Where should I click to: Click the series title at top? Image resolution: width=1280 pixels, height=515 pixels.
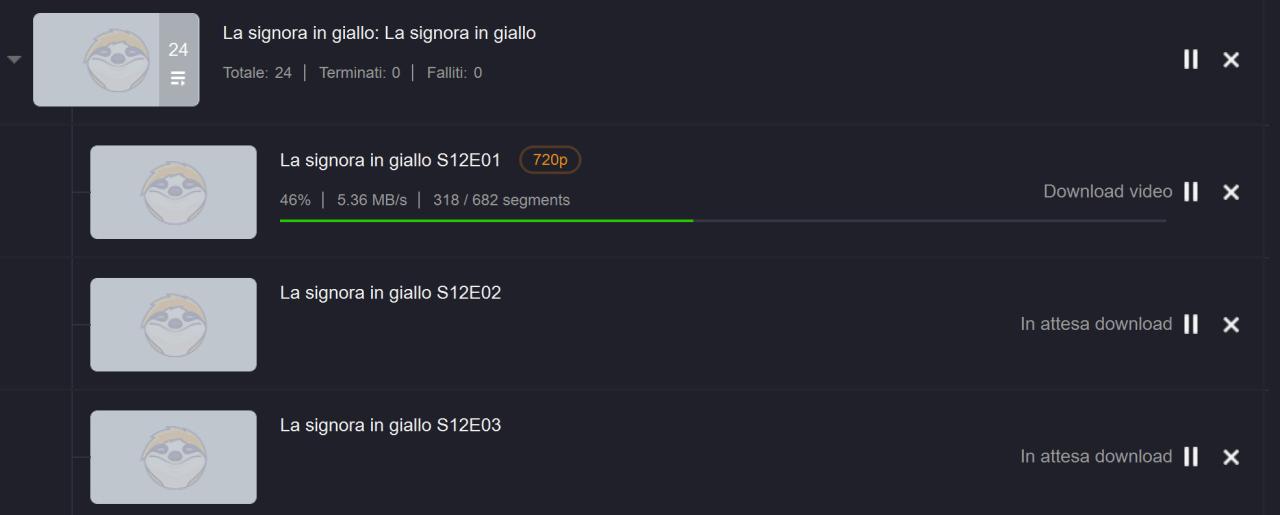[x=379, y=33]
